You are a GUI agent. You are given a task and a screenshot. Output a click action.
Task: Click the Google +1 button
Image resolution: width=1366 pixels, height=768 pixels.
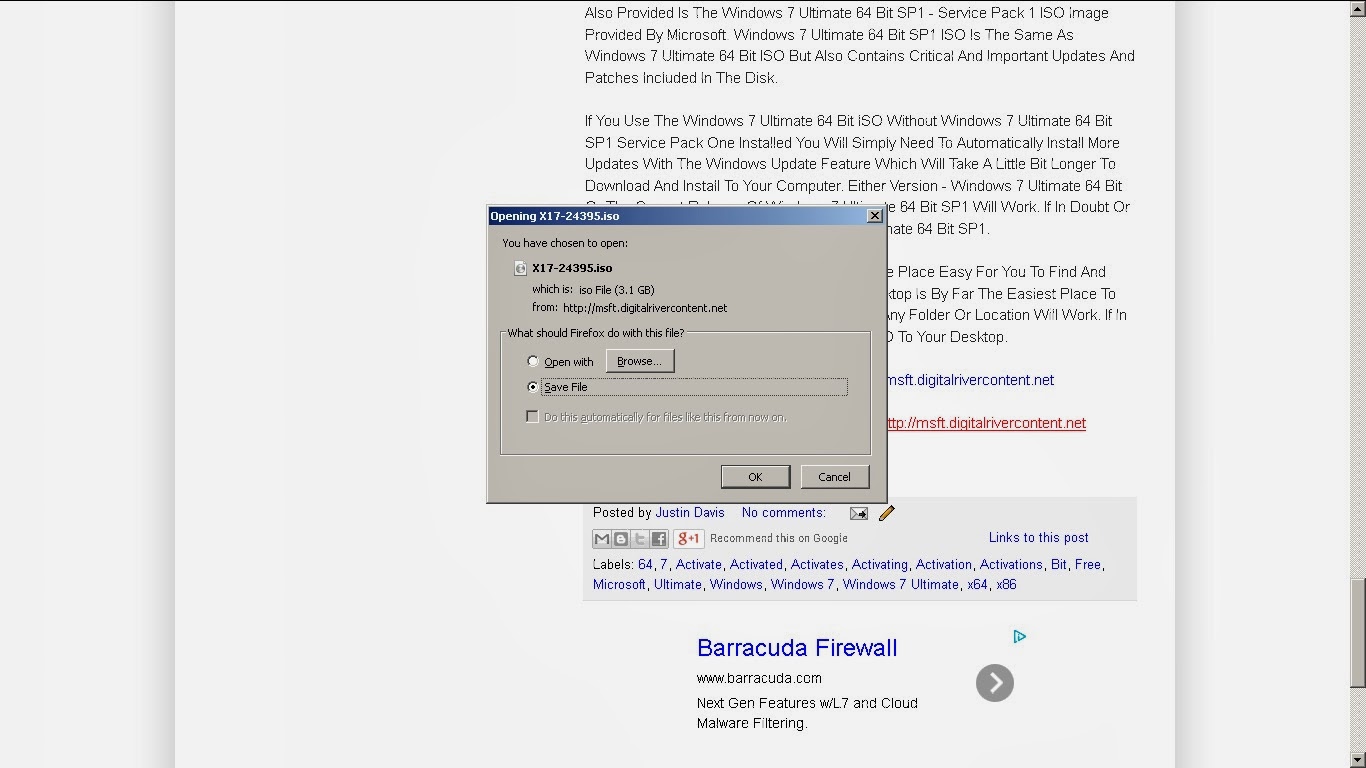(x=688, y=539)
